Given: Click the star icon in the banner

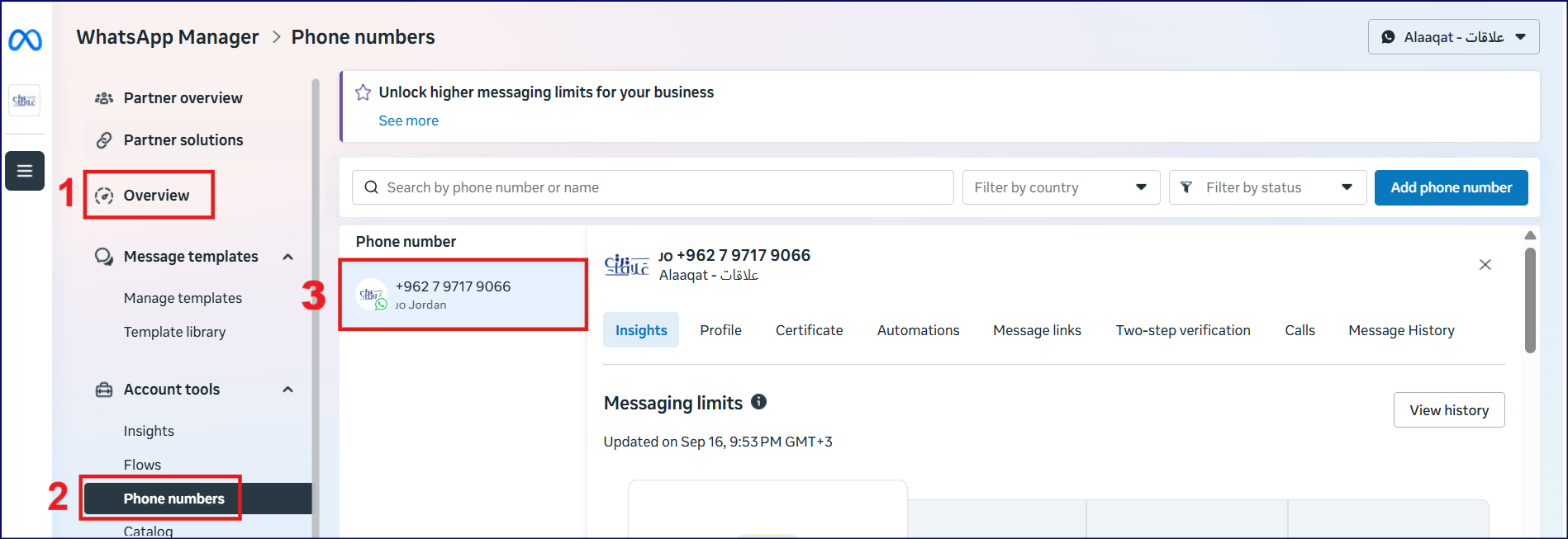Looking at the screenshot, I should coord(363,92).
